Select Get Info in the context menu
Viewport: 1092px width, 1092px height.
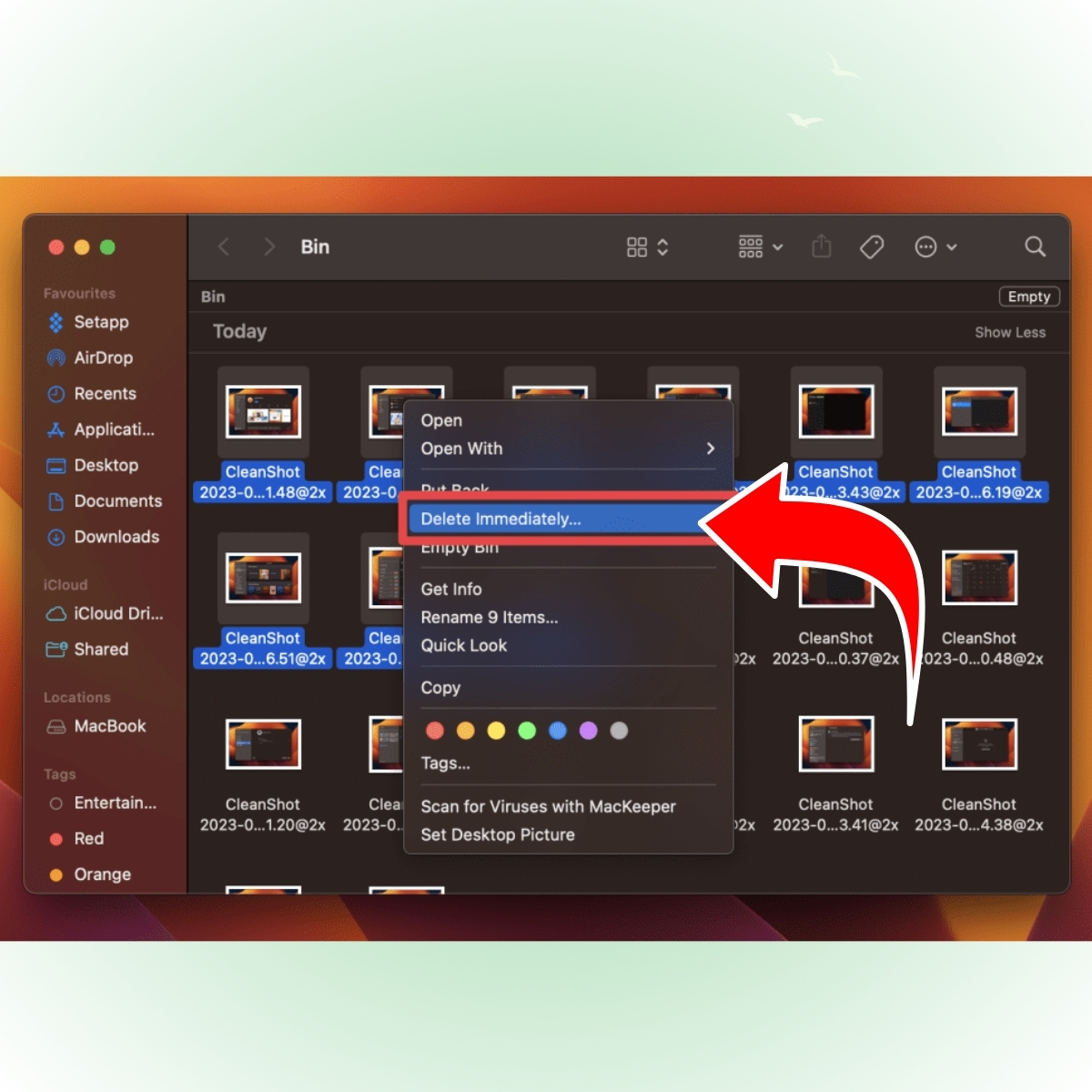(x=450, y=589)
